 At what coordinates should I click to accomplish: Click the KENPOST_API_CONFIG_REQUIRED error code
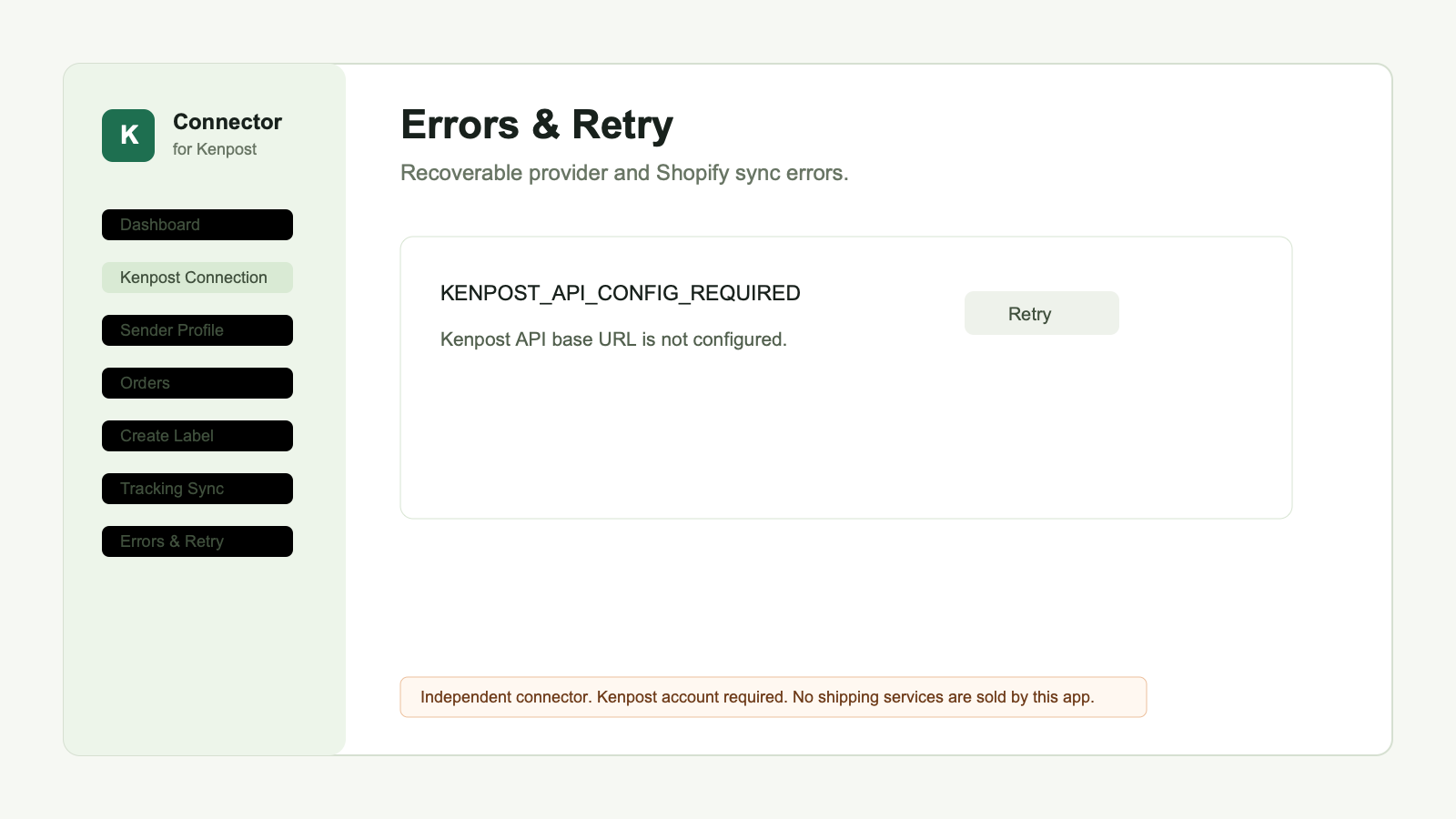621,293
